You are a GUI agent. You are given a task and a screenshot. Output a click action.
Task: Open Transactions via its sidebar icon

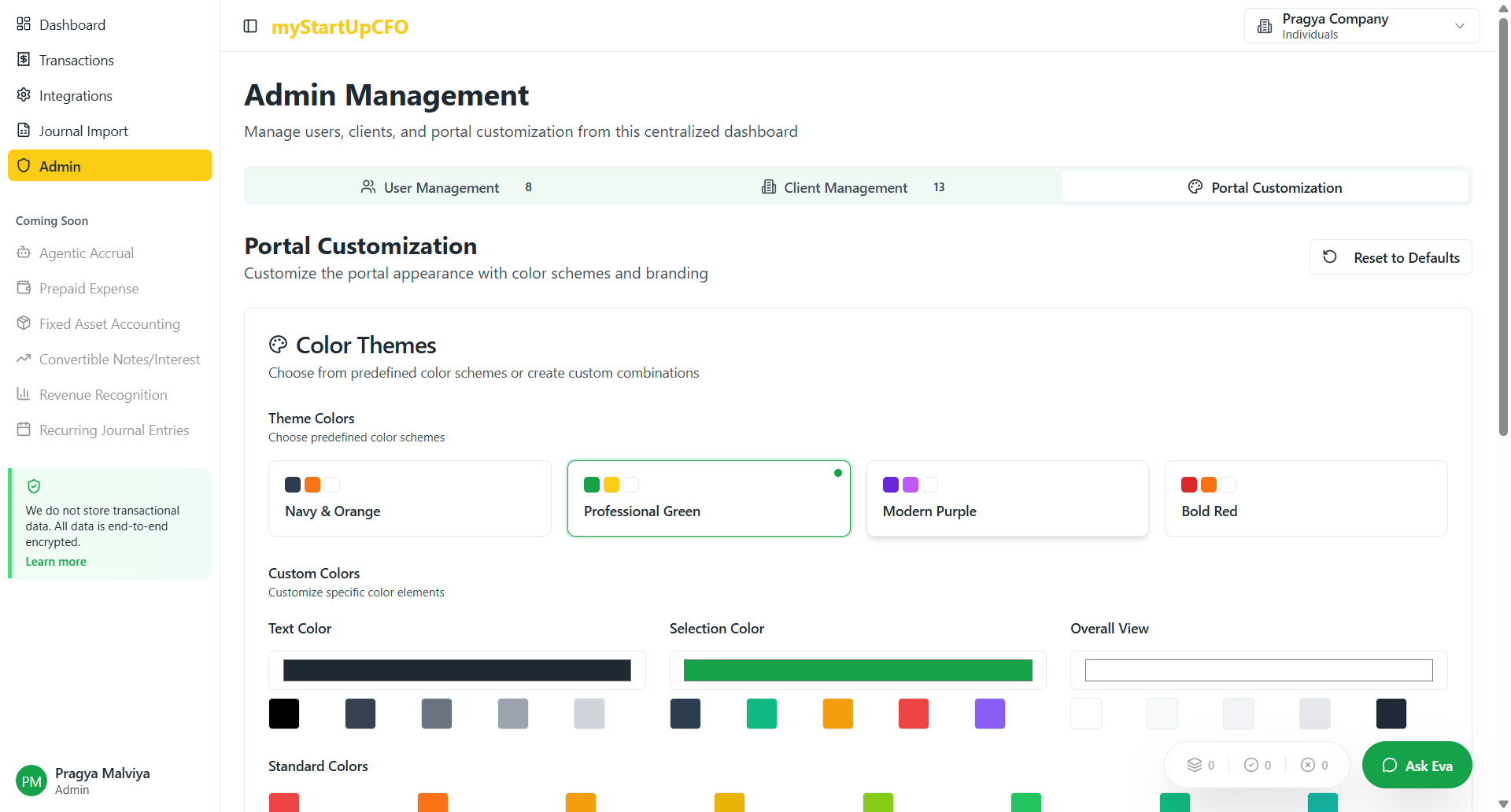(x=24, y=60)
